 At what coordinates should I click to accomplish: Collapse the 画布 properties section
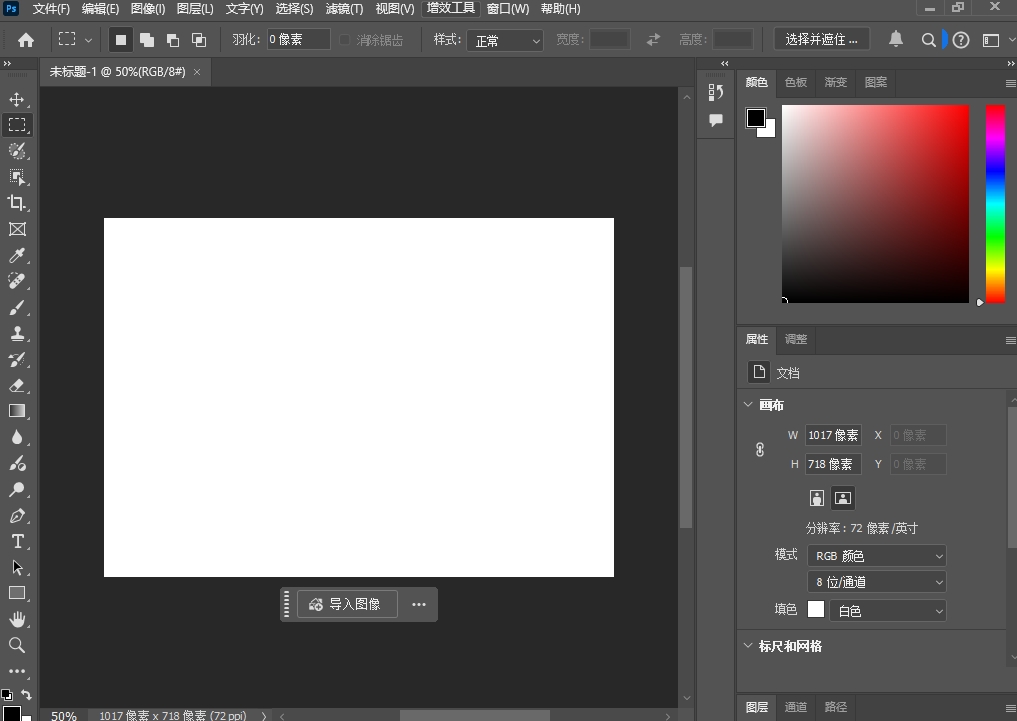749,404
